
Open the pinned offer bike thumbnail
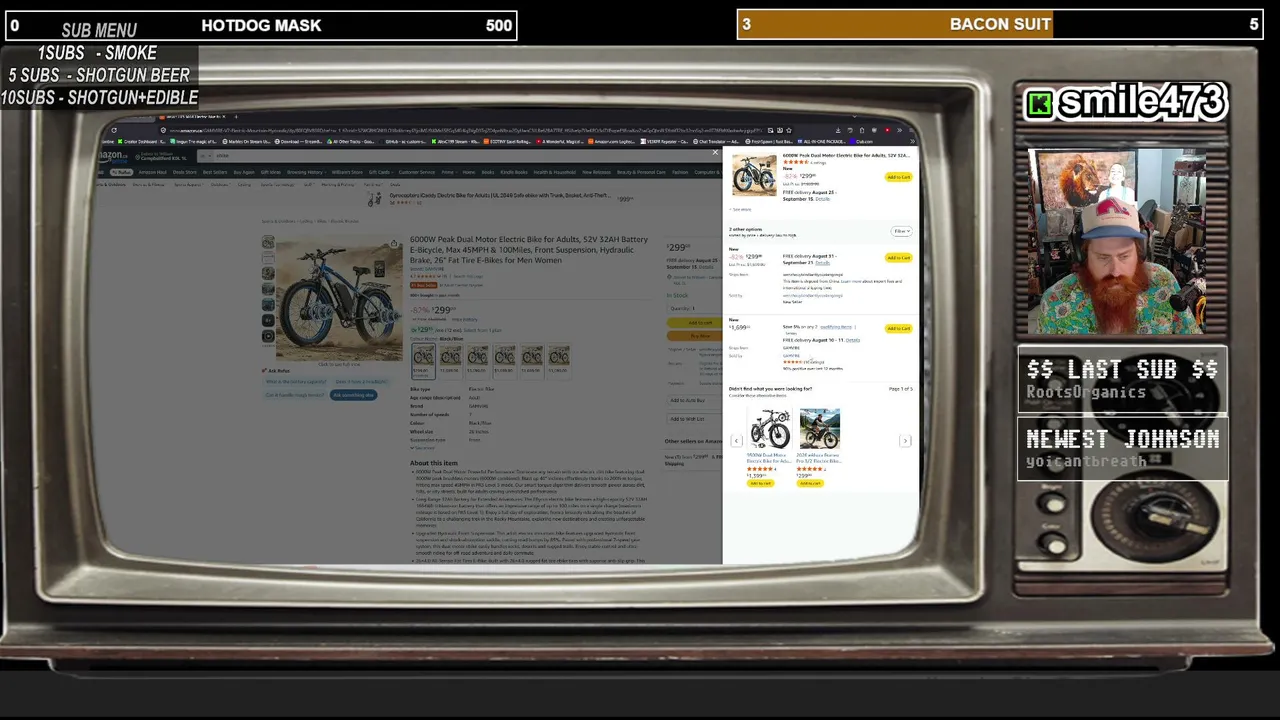pos(754,174)
